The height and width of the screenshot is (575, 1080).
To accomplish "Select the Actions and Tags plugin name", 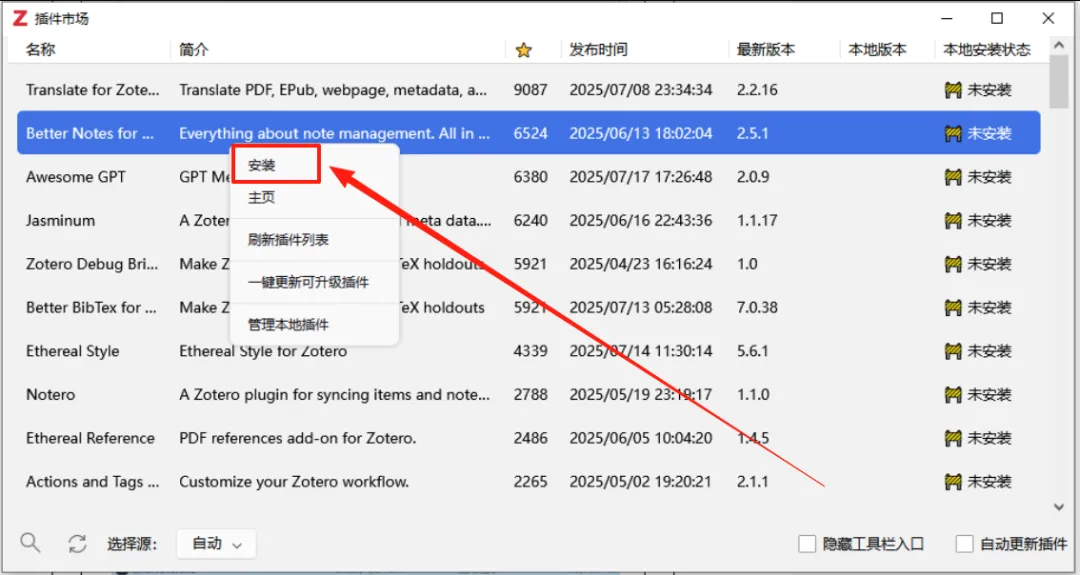I will (x=92, y=481).
